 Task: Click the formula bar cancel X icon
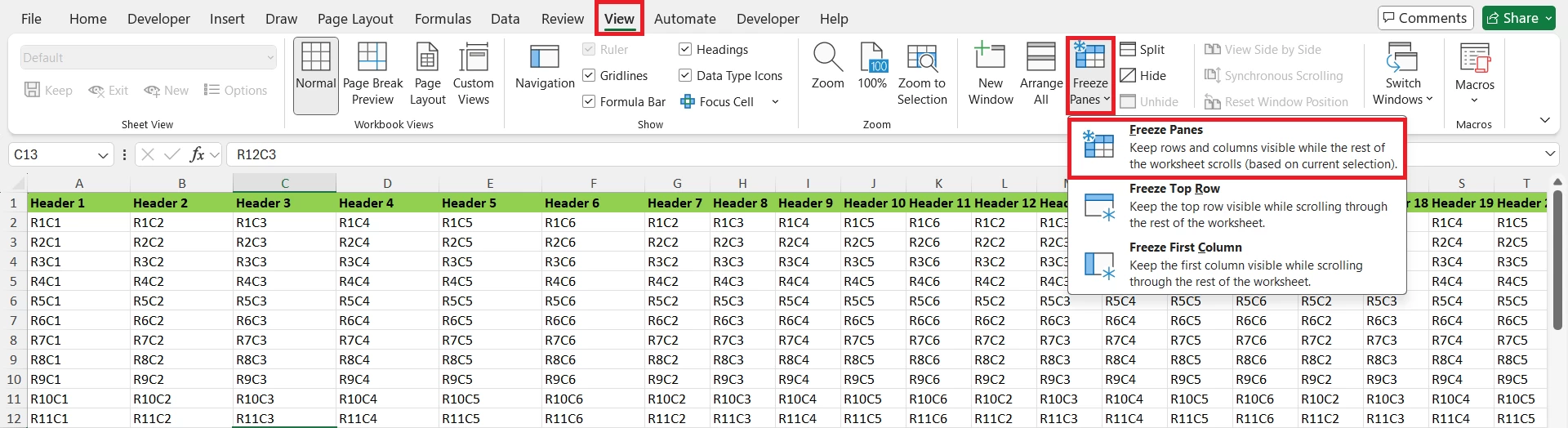coord(148,154)
